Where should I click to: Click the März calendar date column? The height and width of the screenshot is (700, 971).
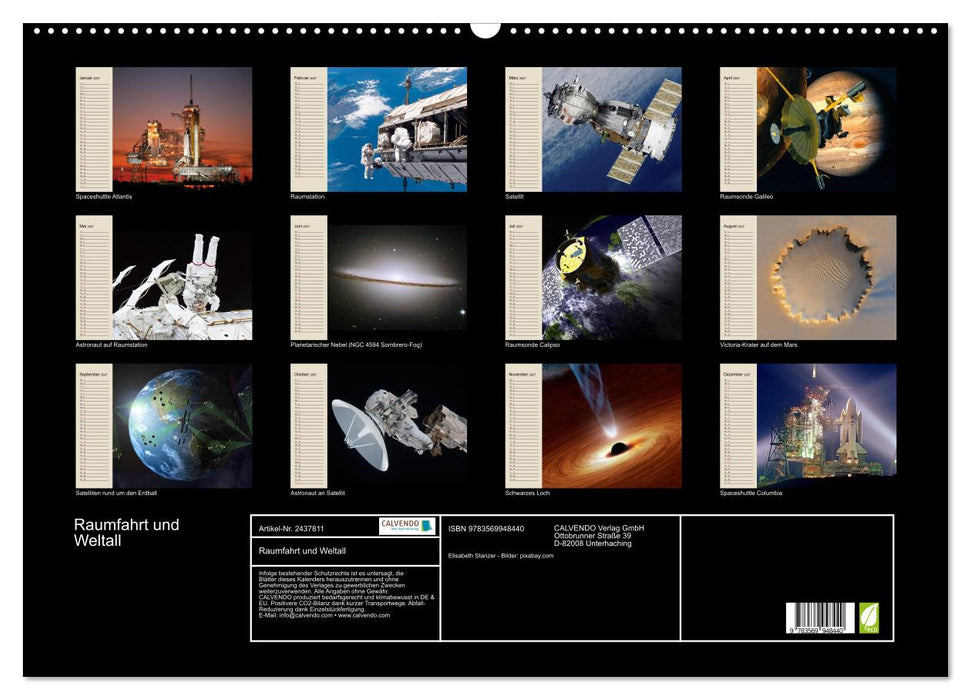click(524, 129)
